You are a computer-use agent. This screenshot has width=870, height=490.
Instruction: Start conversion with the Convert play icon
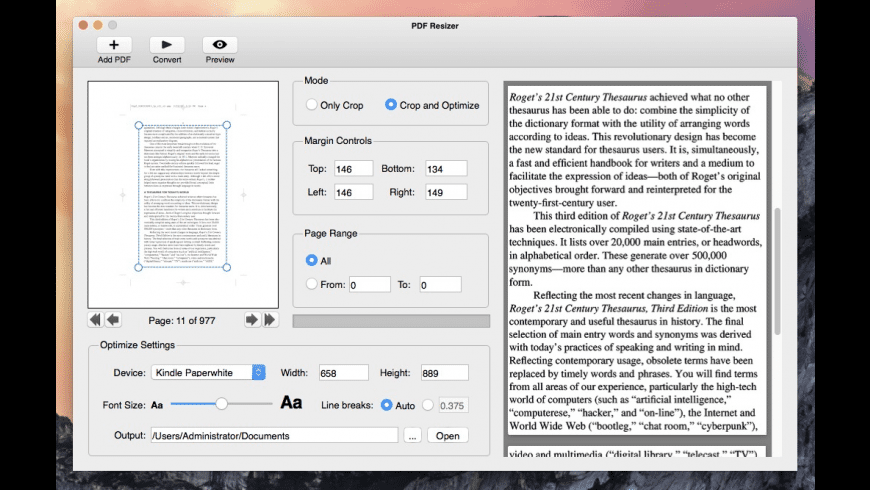(166, 44)
